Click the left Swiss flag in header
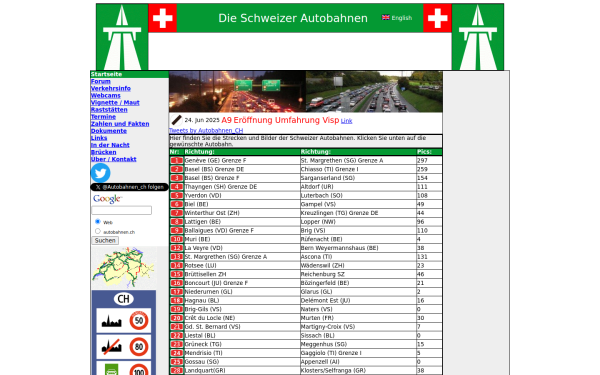Screen dimensions: 600x375 point(163,18)
